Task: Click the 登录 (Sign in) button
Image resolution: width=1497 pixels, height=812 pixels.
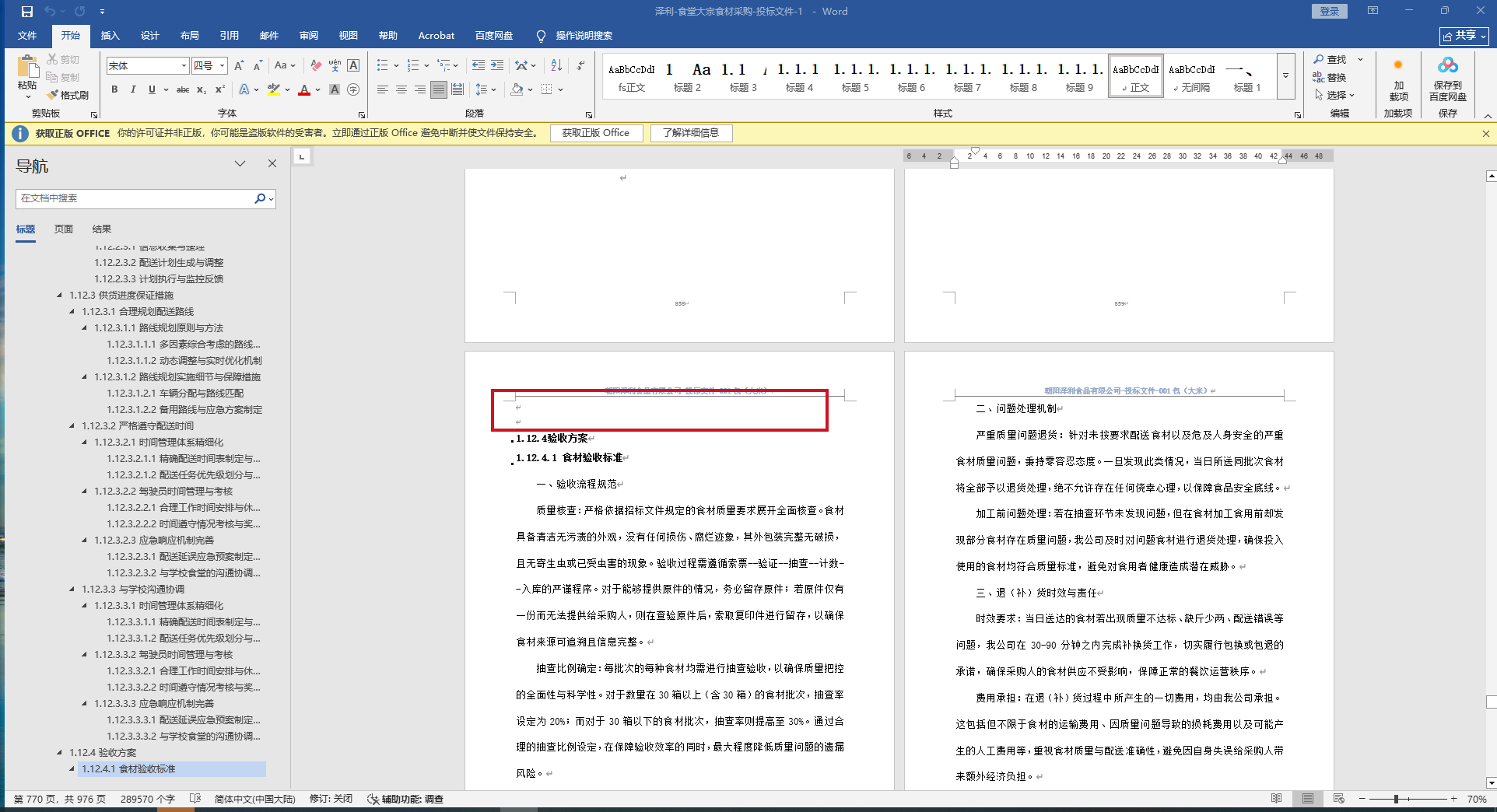Action: point(1330,11)
